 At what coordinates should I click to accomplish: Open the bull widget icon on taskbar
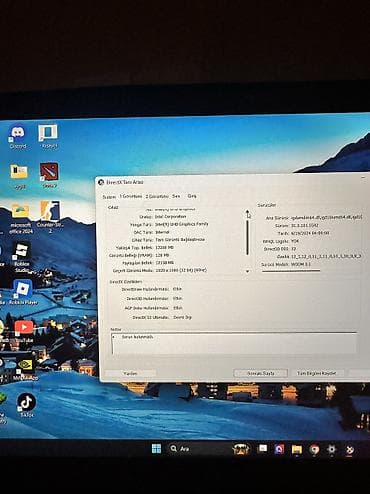tap(241, 449)
